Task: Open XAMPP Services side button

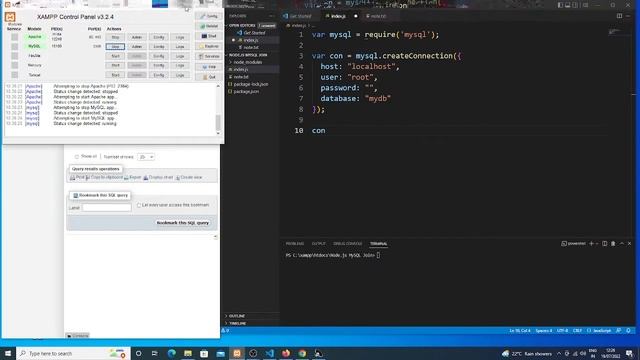Action: point(209,56)
